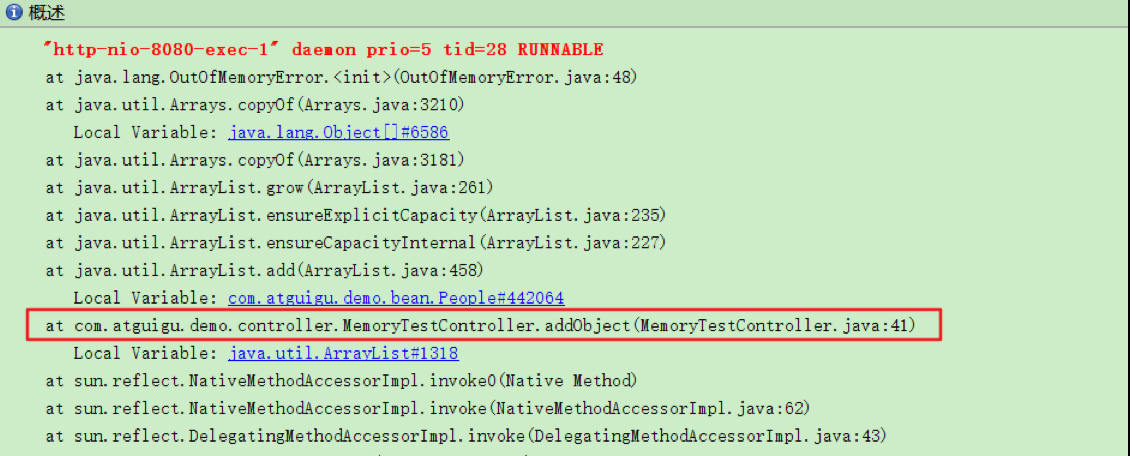
Task: Click 'Local Variable:' label before People#442064
Action: (147, 298)
